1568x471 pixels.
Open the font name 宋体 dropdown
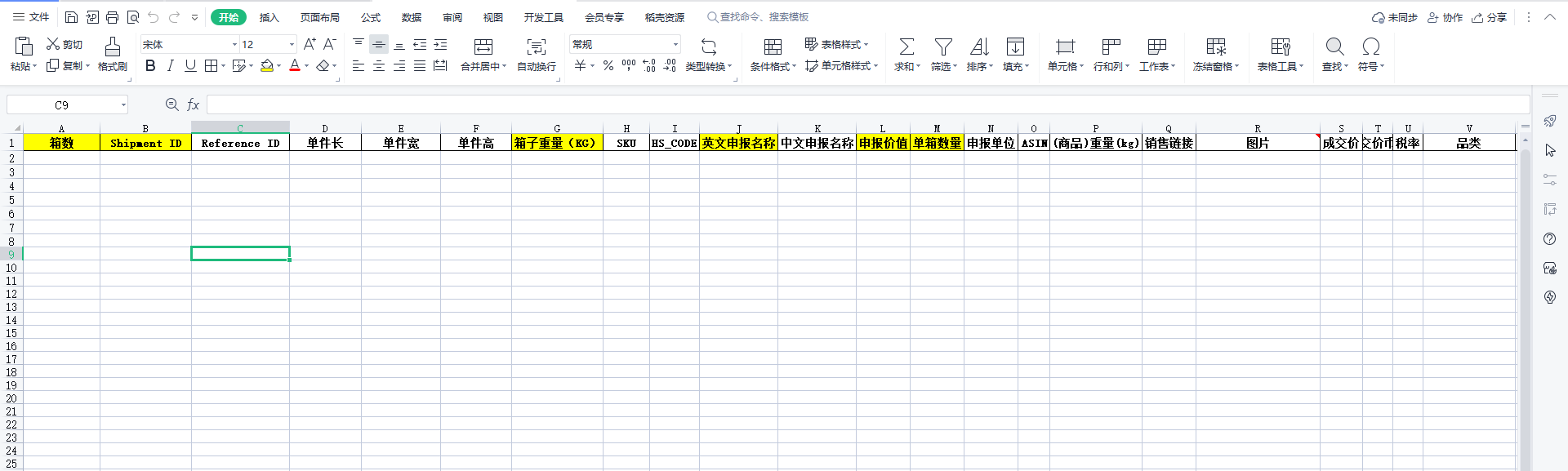(234, 45)
